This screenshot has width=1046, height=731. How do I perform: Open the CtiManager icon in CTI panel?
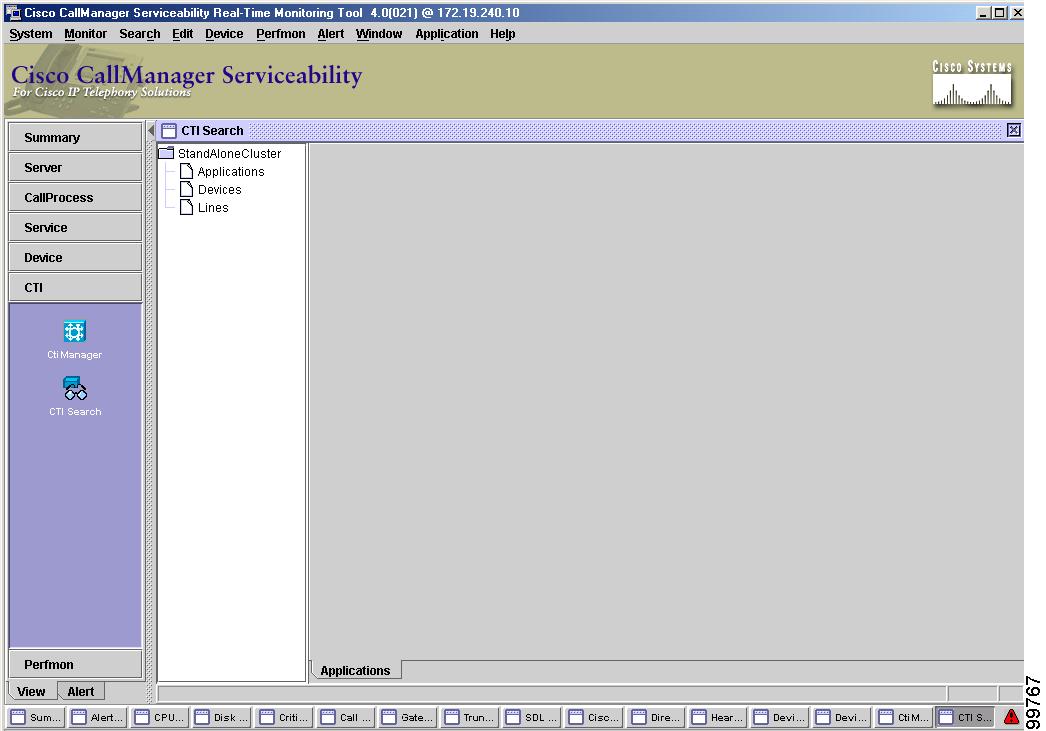point(74,331)
